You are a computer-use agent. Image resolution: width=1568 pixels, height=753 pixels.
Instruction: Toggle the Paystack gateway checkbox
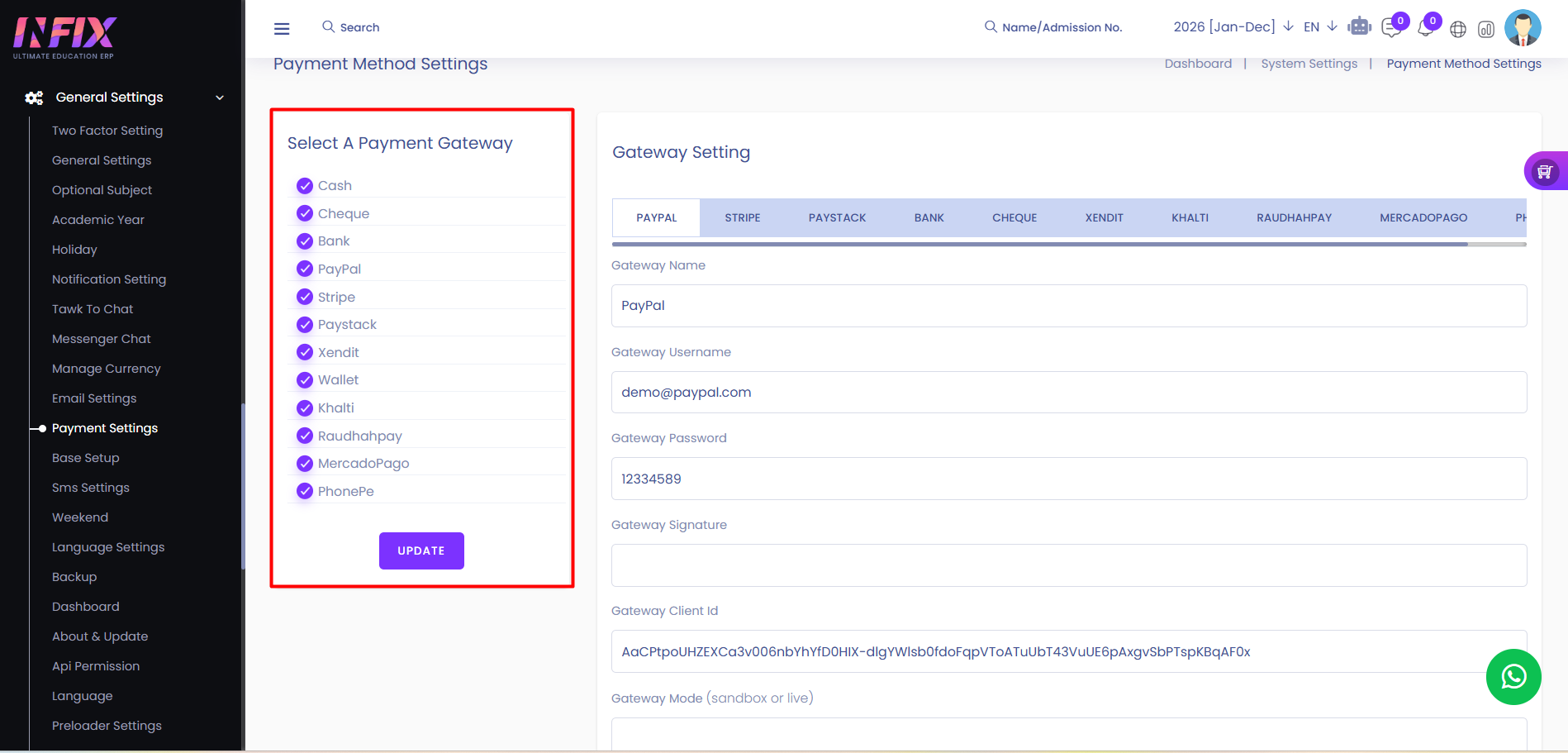coord(305,324)
